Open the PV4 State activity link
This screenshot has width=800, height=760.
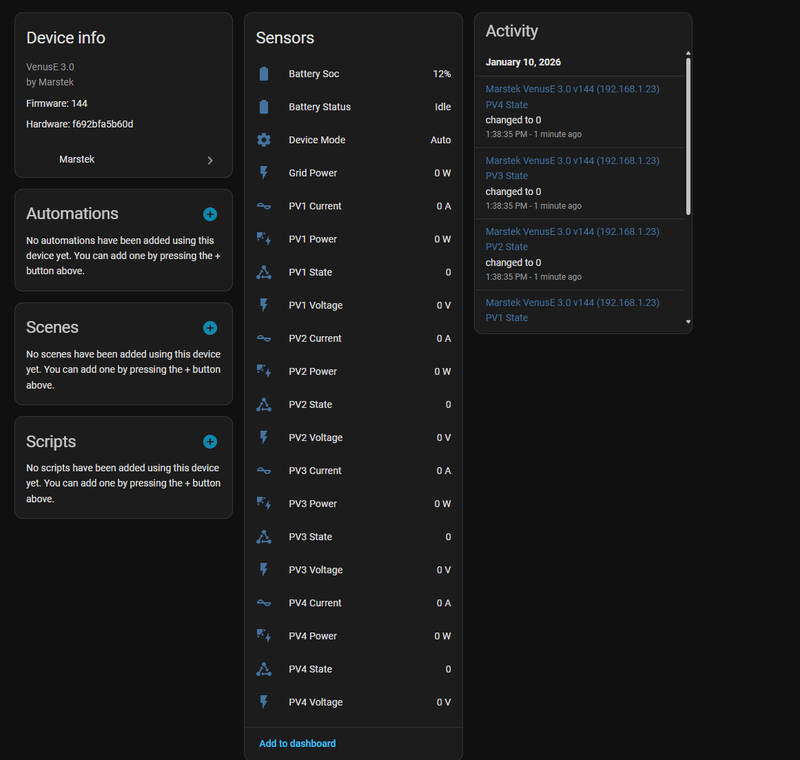(x=506, y=104)
